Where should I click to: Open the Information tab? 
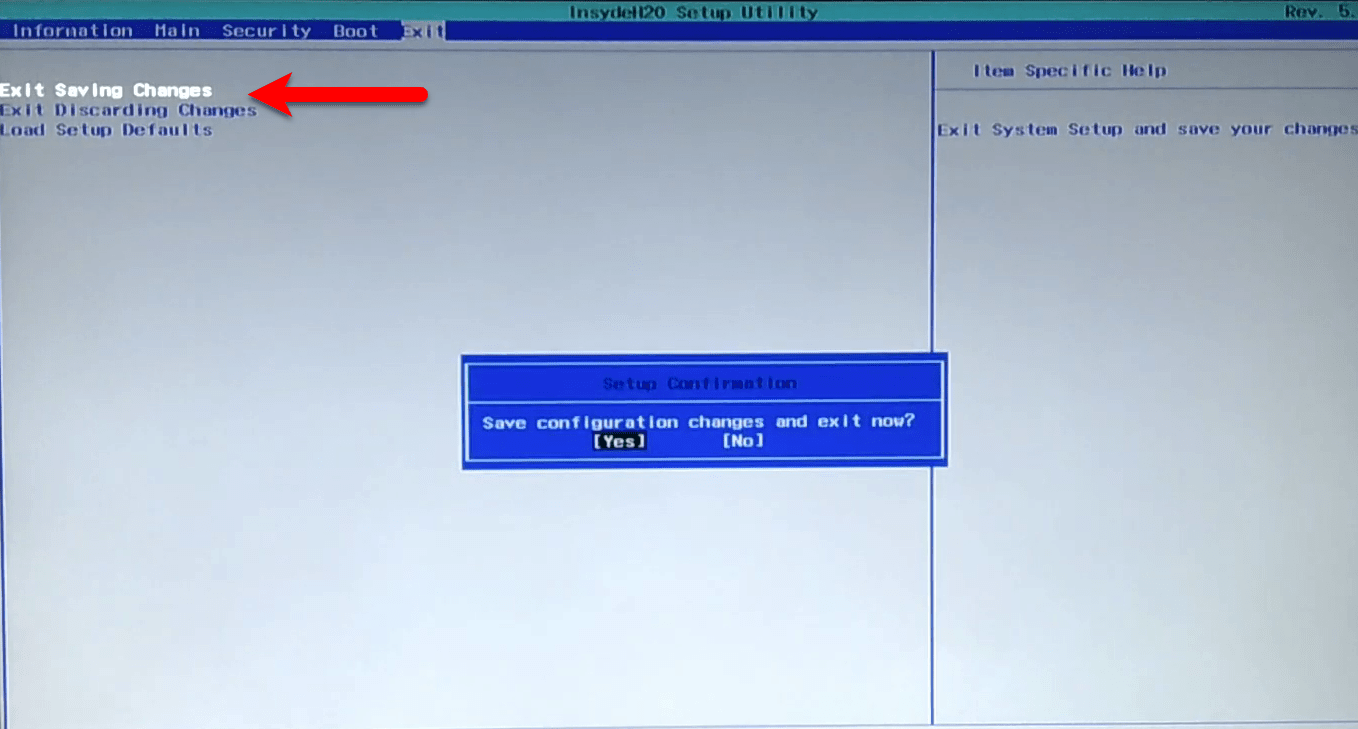[72, 31]
